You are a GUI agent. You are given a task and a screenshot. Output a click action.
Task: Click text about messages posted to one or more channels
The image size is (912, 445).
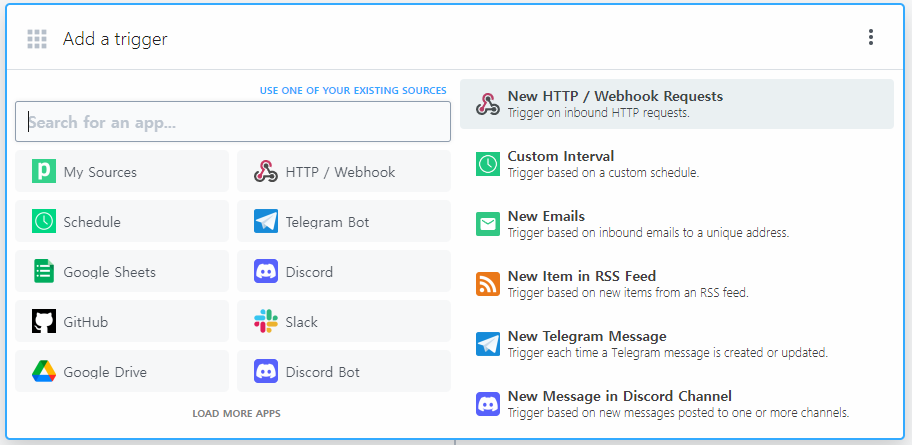click(x=679, y=413)
